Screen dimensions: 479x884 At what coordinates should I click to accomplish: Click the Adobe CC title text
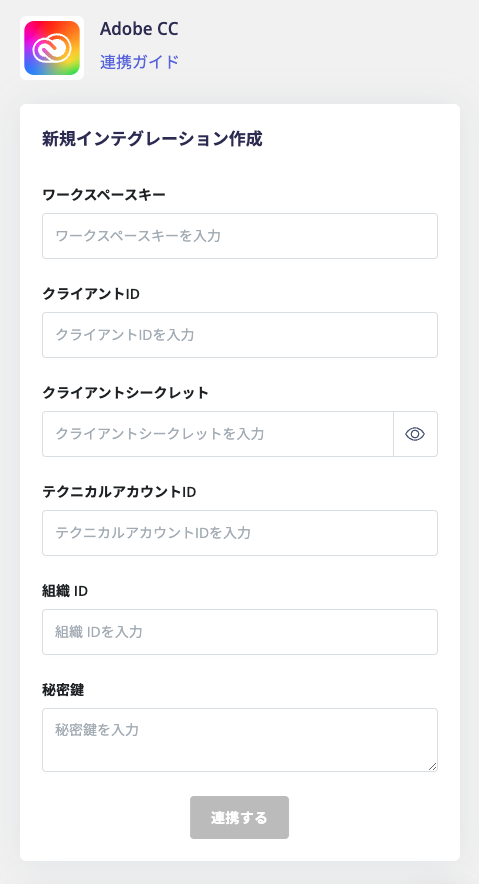(x=139, y=29)
